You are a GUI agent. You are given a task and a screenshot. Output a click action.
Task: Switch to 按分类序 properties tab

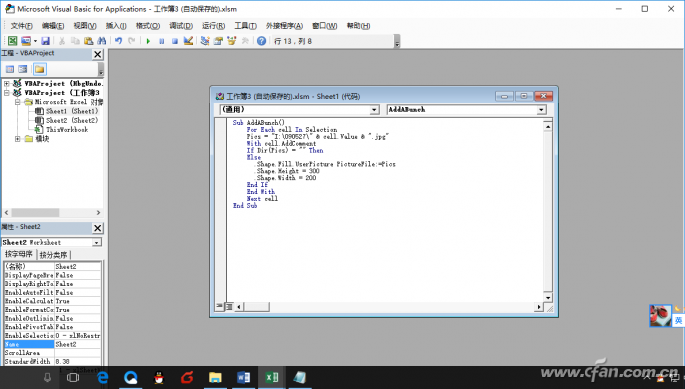tap(53, 255)
